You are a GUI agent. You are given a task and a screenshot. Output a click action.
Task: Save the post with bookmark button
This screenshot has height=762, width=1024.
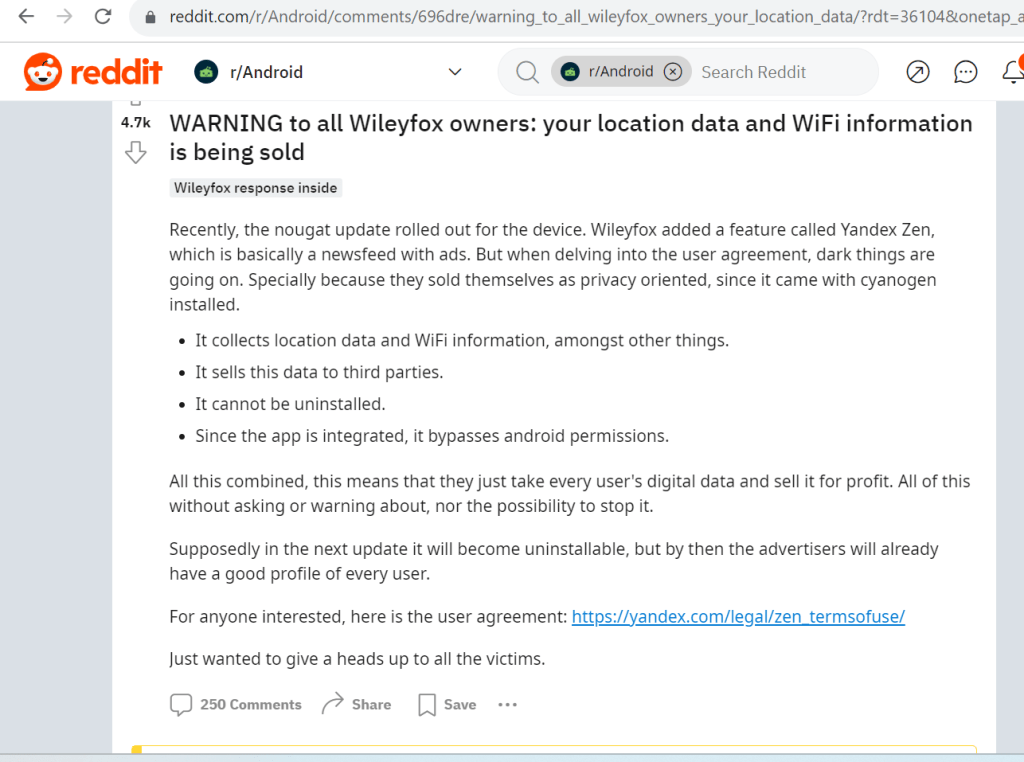(446, 705)
